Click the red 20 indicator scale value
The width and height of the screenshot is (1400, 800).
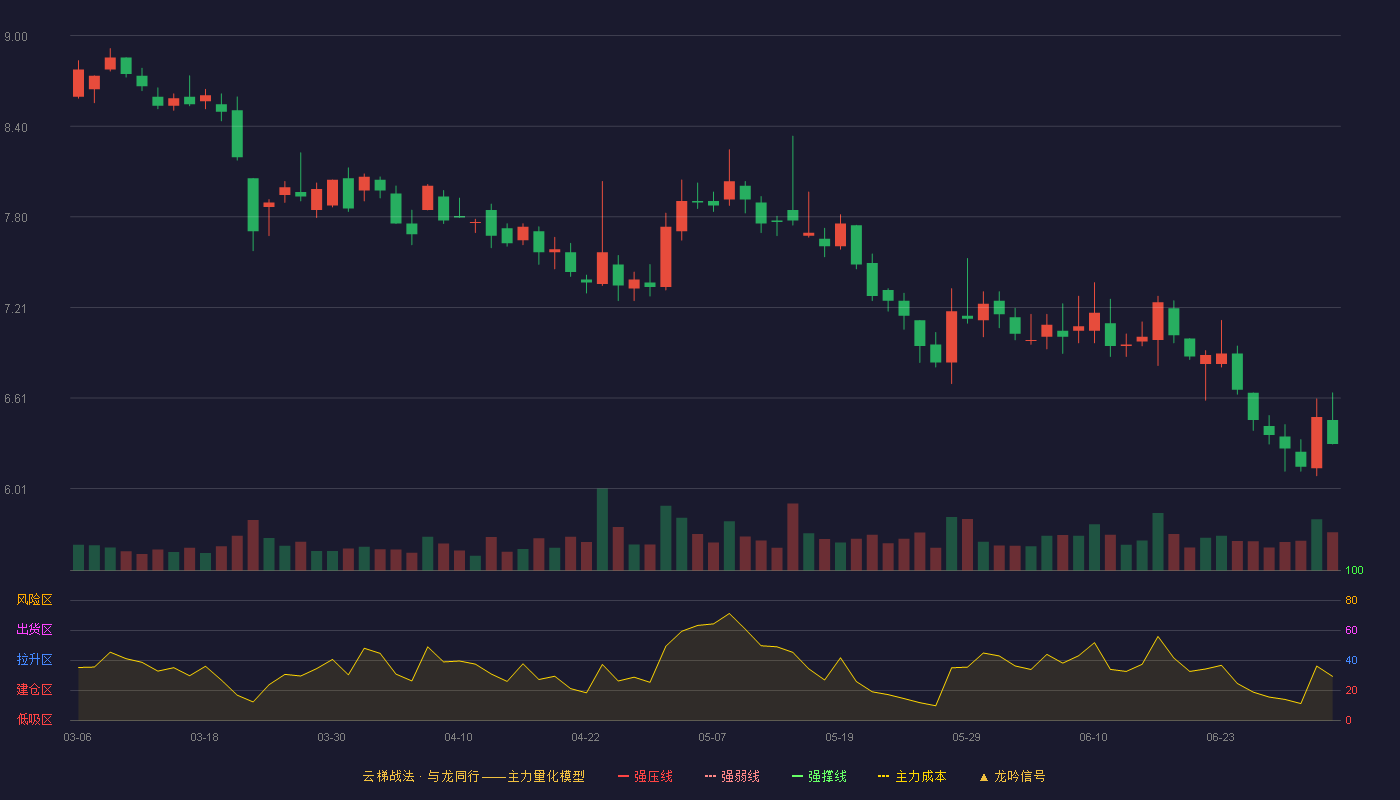[1351, 690]
